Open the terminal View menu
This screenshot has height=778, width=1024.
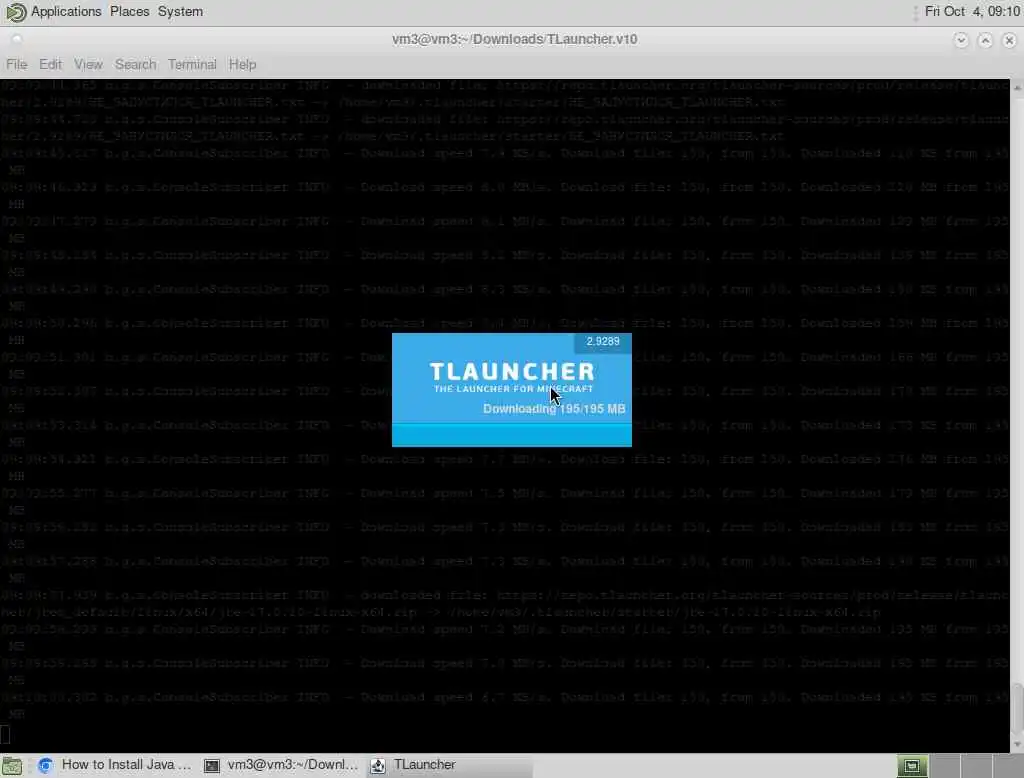(x=88, y=64)
